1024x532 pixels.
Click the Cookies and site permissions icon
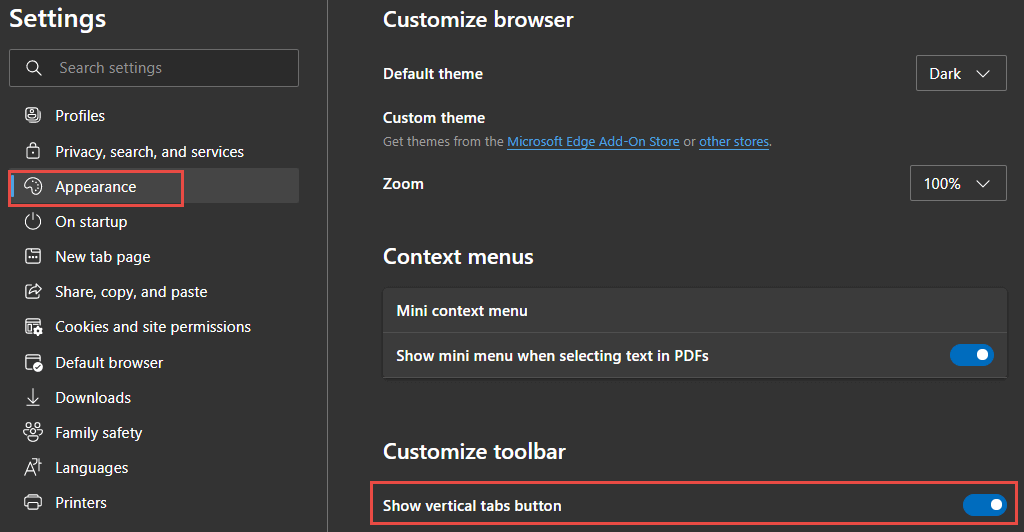33,327
